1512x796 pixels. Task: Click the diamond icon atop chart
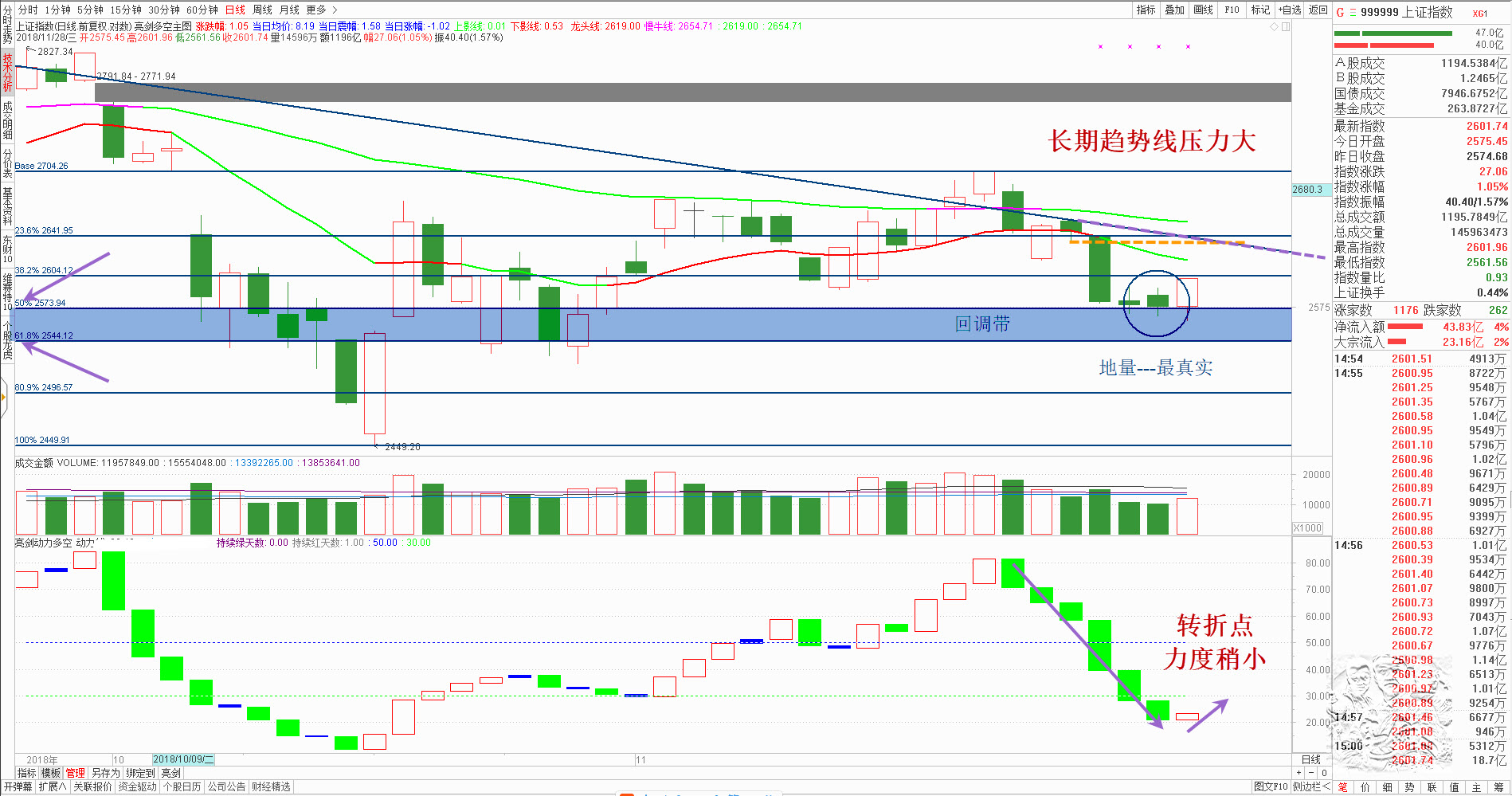[x=1274, y=26]
